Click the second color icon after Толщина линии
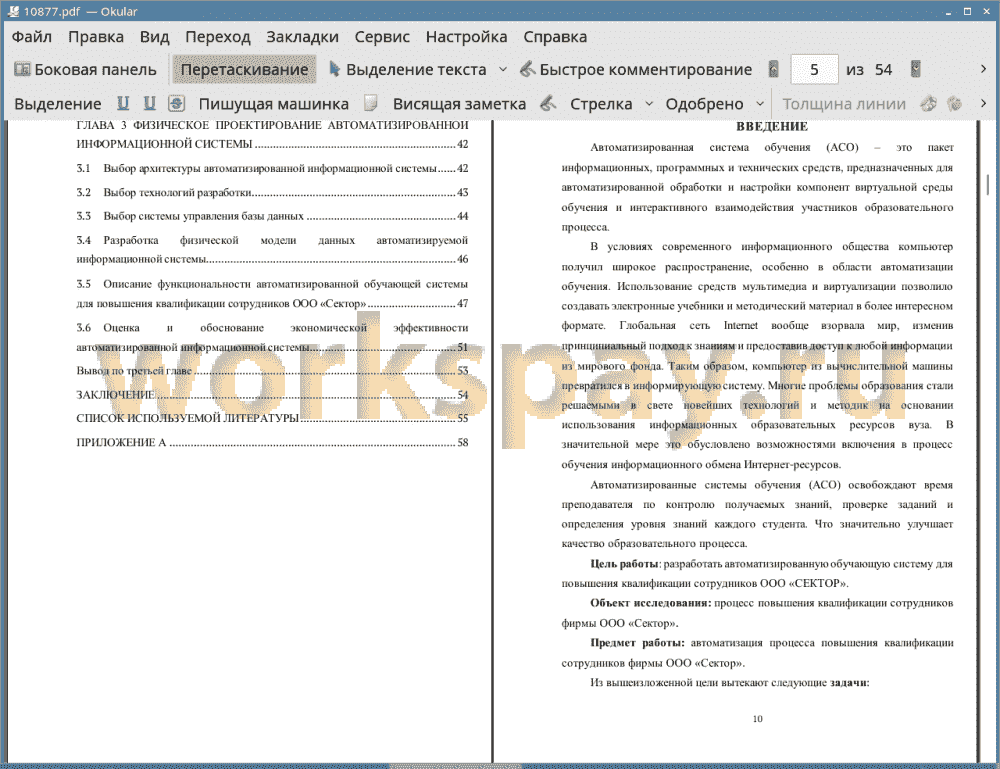 pyautogui.click(x=955, y=103)
